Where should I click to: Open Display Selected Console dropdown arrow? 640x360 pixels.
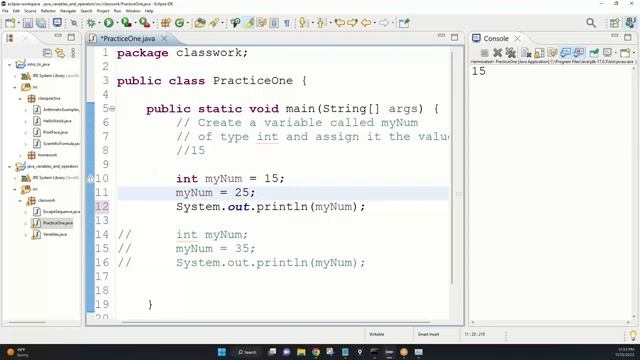(x=616, y=53)
